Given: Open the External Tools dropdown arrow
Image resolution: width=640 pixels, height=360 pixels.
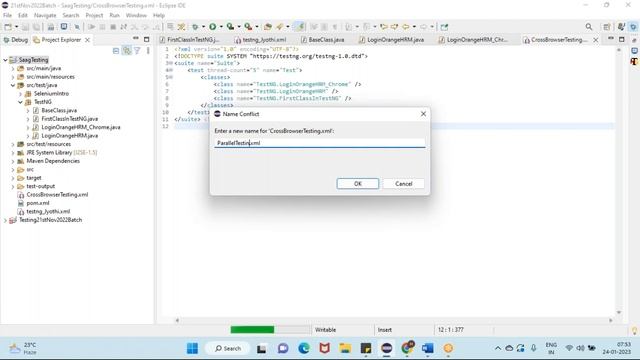Looking at the screenshot, I should pyautogui.click(x=257, y=27).
